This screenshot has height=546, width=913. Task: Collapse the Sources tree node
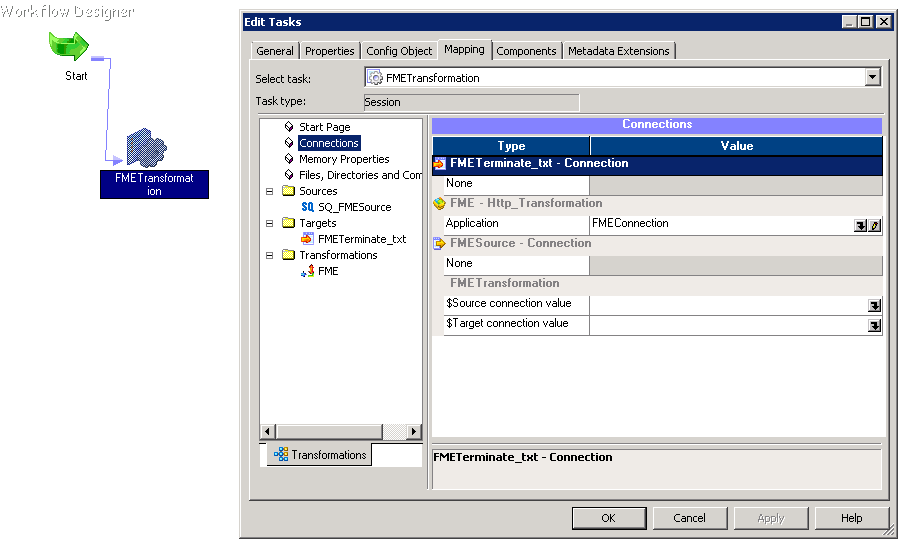point(270,191)
